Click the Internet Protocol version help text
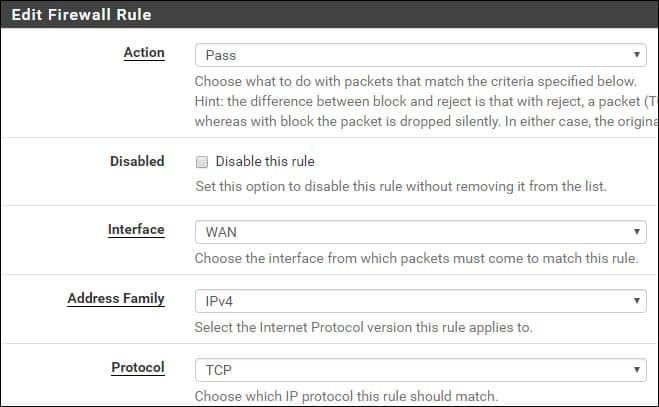The height and width of the screenshot is (407, 659). click(363, 327)
